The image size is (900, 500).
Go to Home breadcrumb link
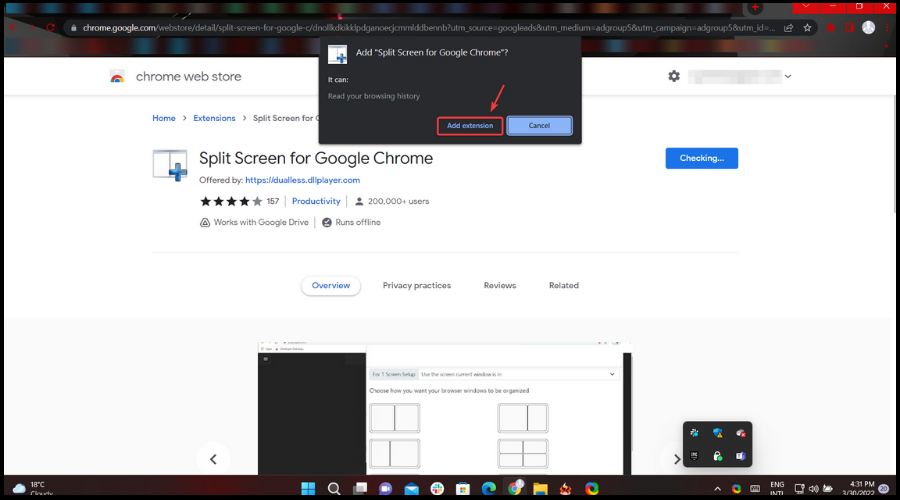[164, 118]
